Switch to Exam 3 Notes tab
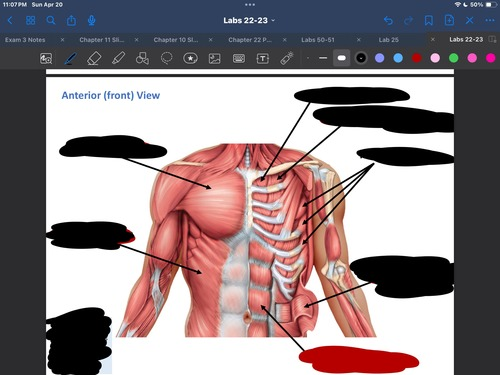 [25, 40]
